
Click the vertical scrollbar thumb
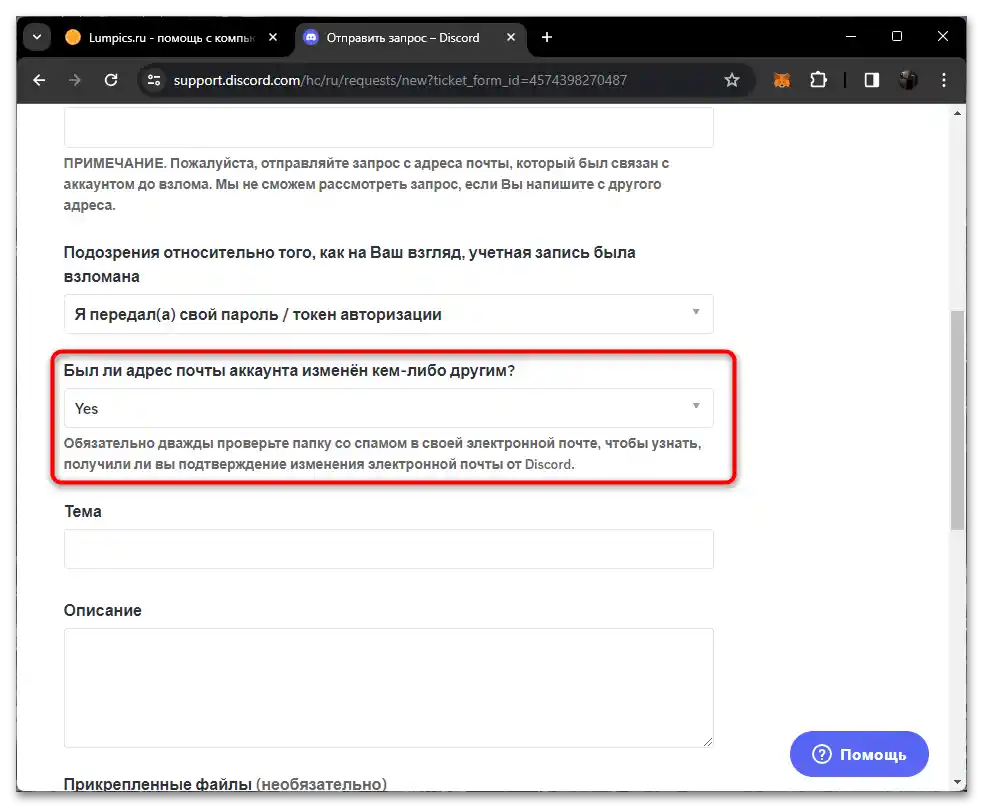[x=957, y=420]
